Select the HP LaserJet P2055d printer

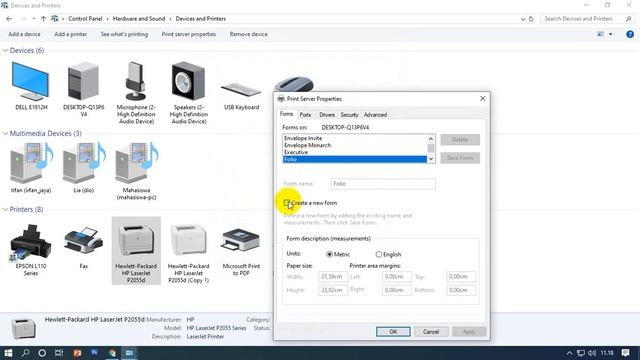pyautogui.click(x=136, y=251)
